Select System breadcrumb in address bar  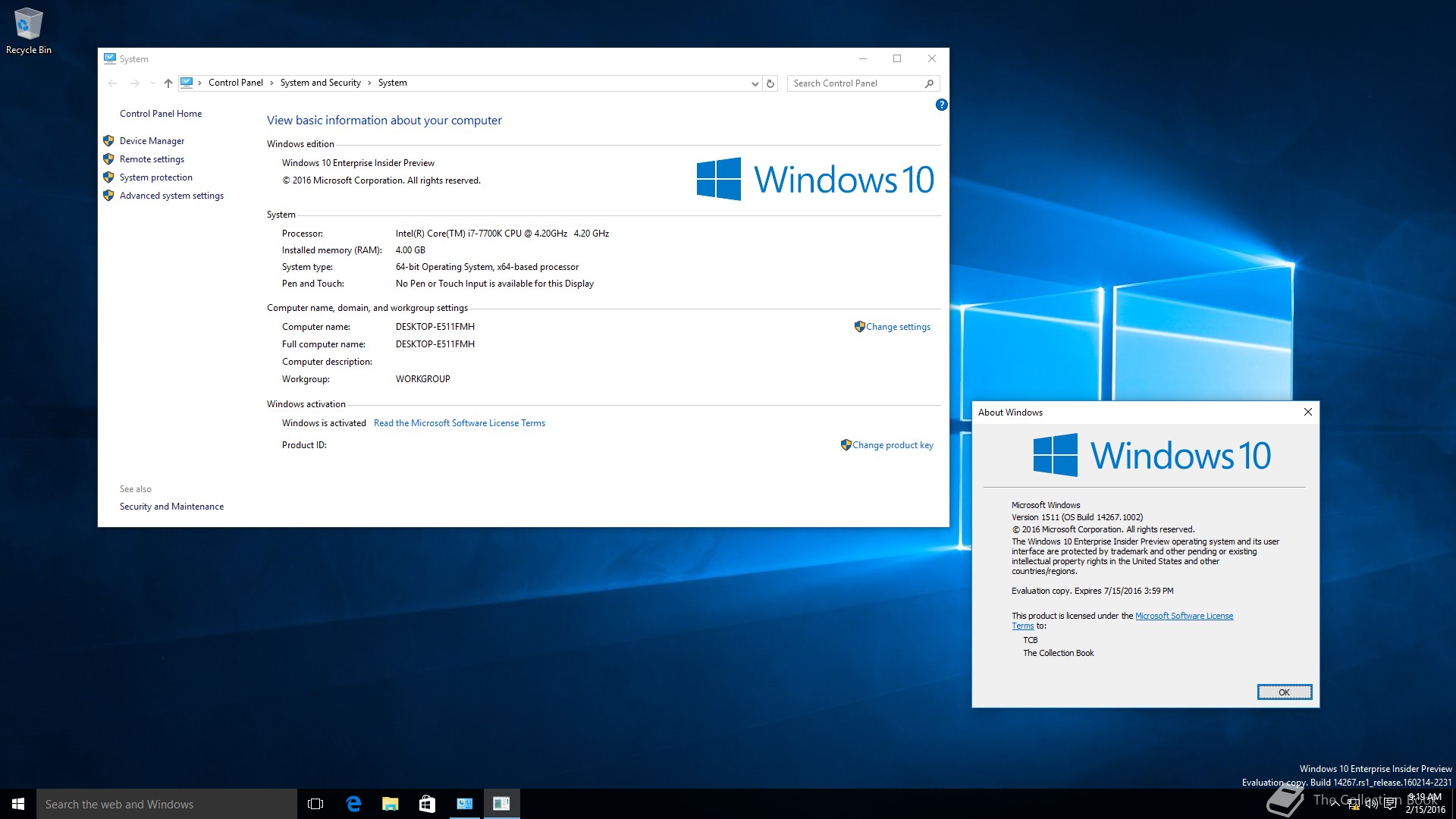pos(393,83)
